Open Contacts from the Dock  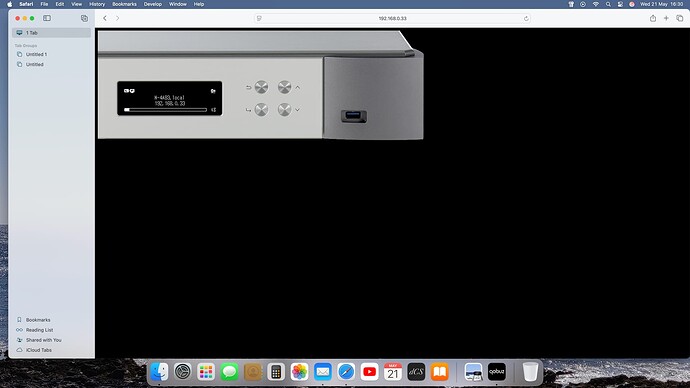tap(253, 372)
